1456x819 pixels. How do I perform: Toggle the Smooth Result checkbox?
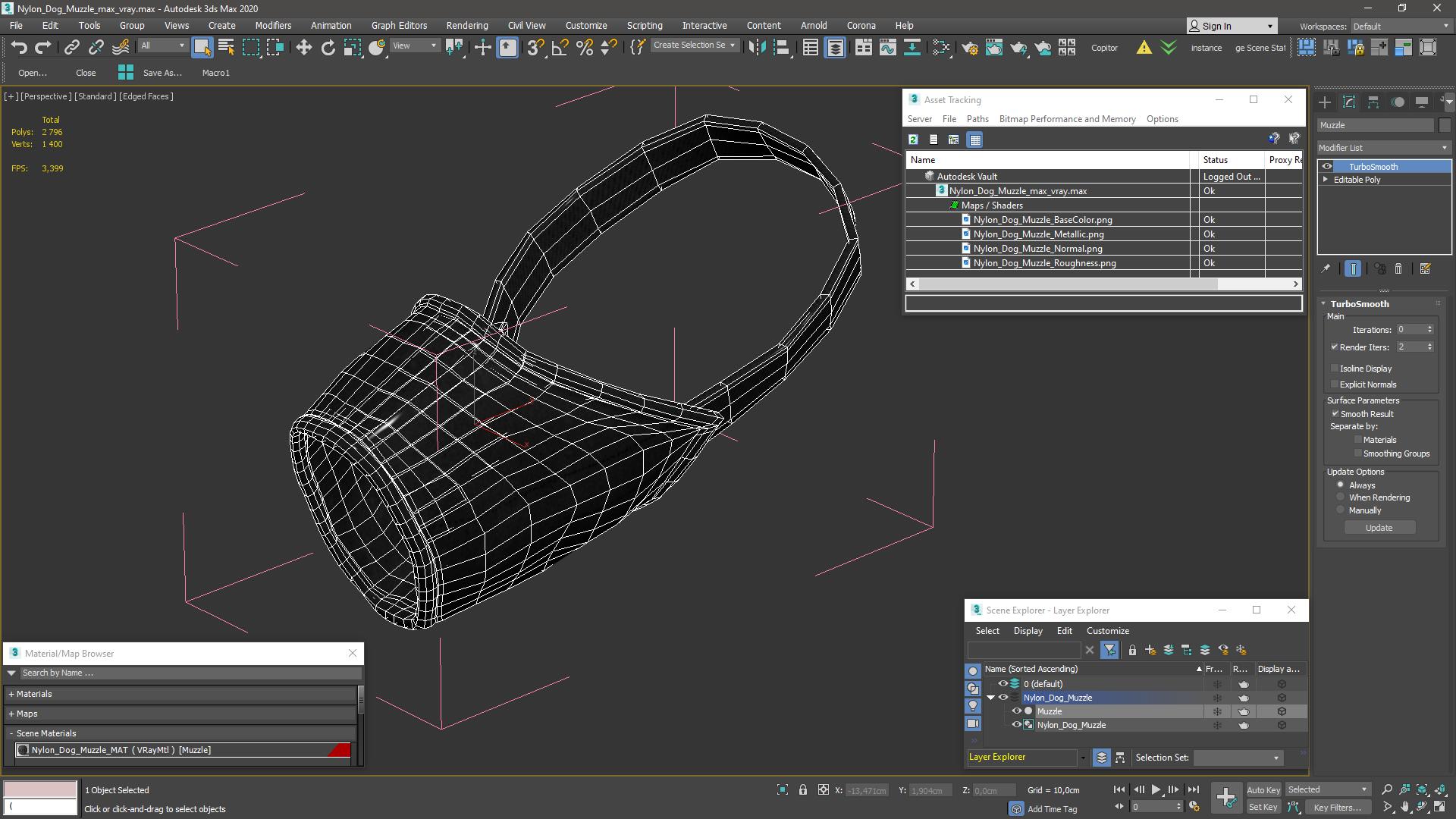(1335, 414)
